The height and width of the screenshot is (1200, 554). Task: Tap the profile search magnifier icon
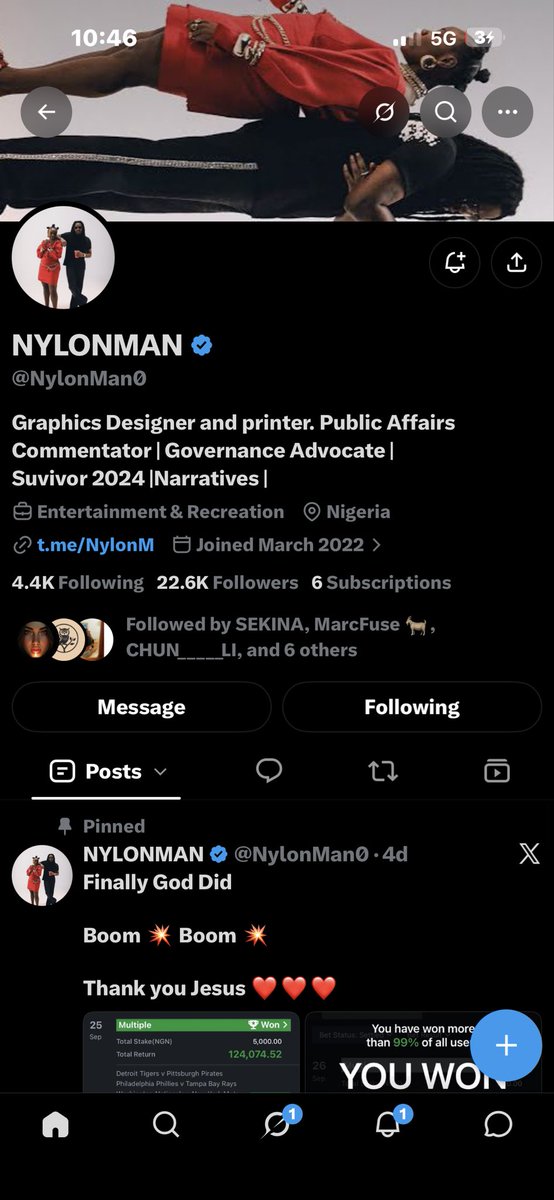coord(445,113)
